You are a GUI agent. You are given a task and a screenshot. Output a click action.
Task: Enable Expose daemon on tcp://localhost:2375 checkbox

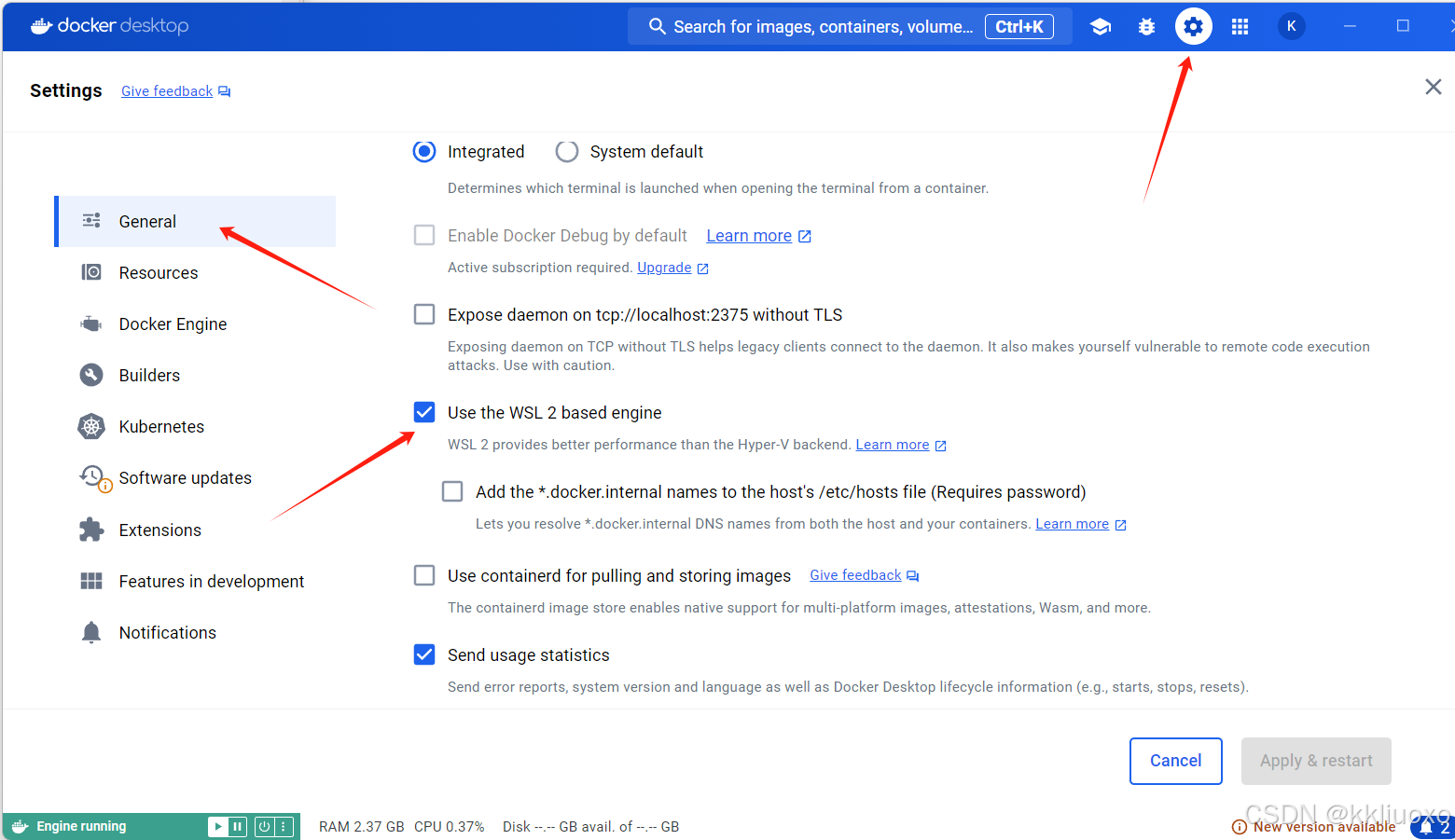point(424,314)
